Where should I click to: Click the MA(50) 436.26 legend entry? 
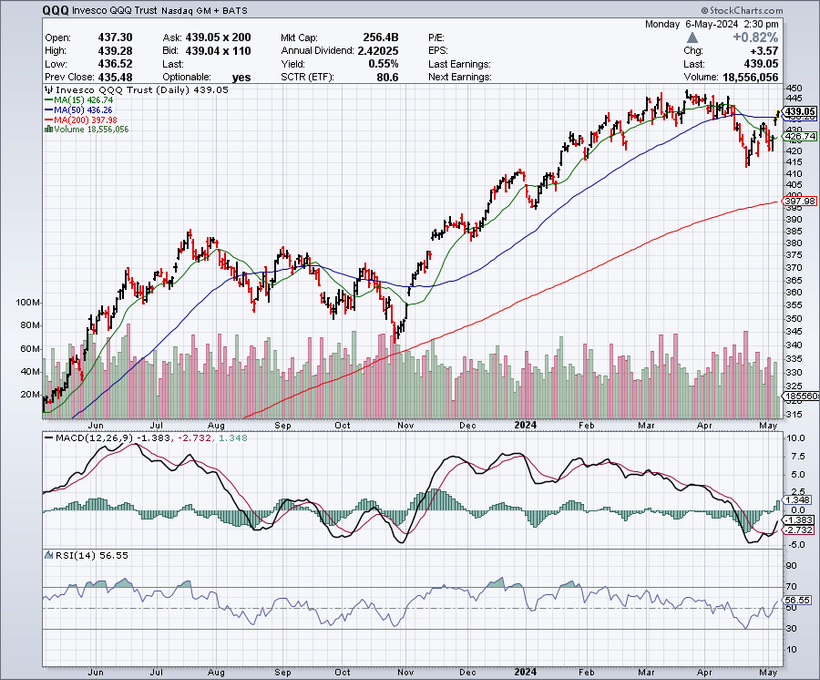click(x=83, y=110)
